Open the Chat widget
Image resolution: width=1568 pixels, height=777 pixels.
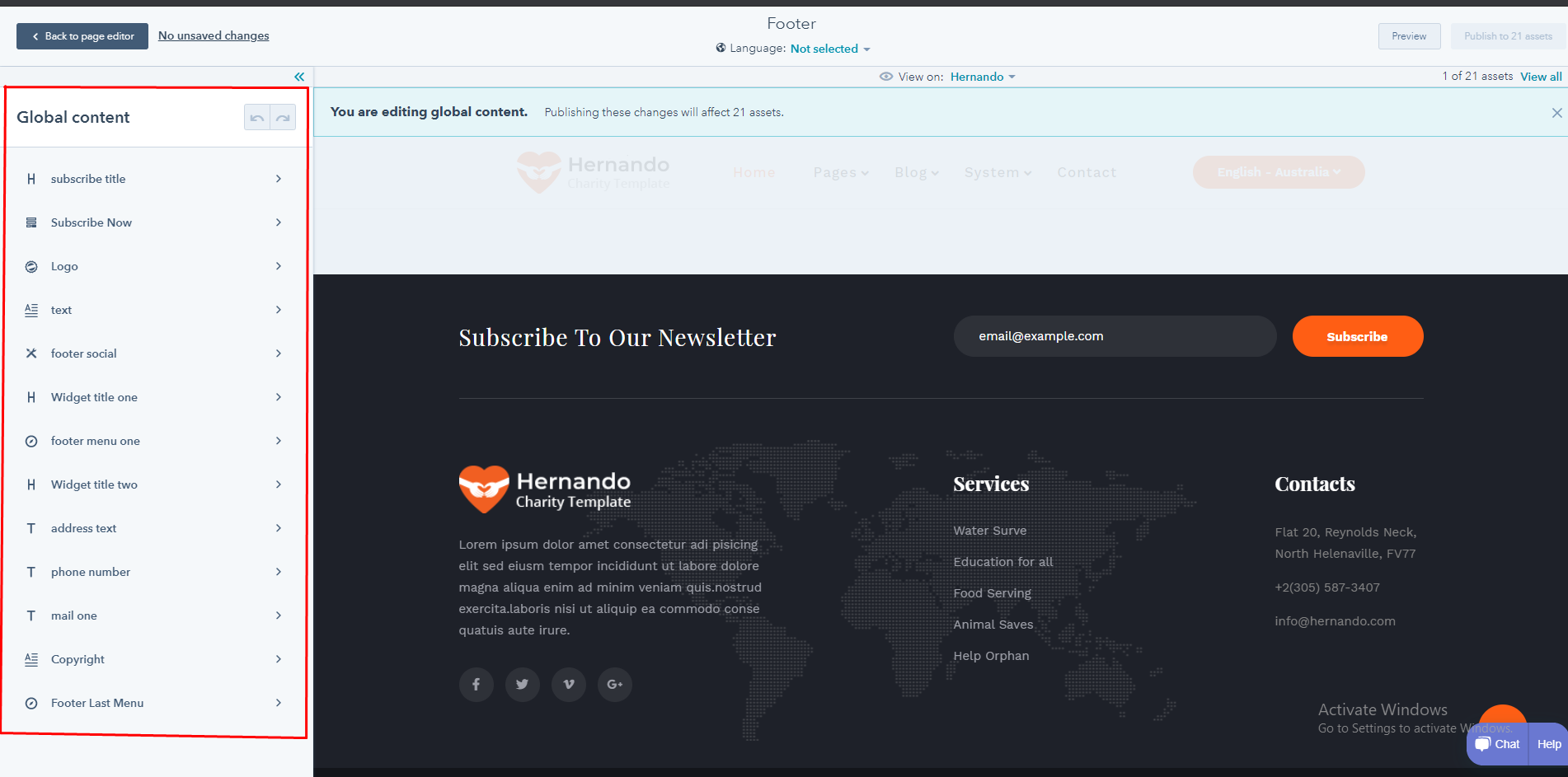(1498, 744)
